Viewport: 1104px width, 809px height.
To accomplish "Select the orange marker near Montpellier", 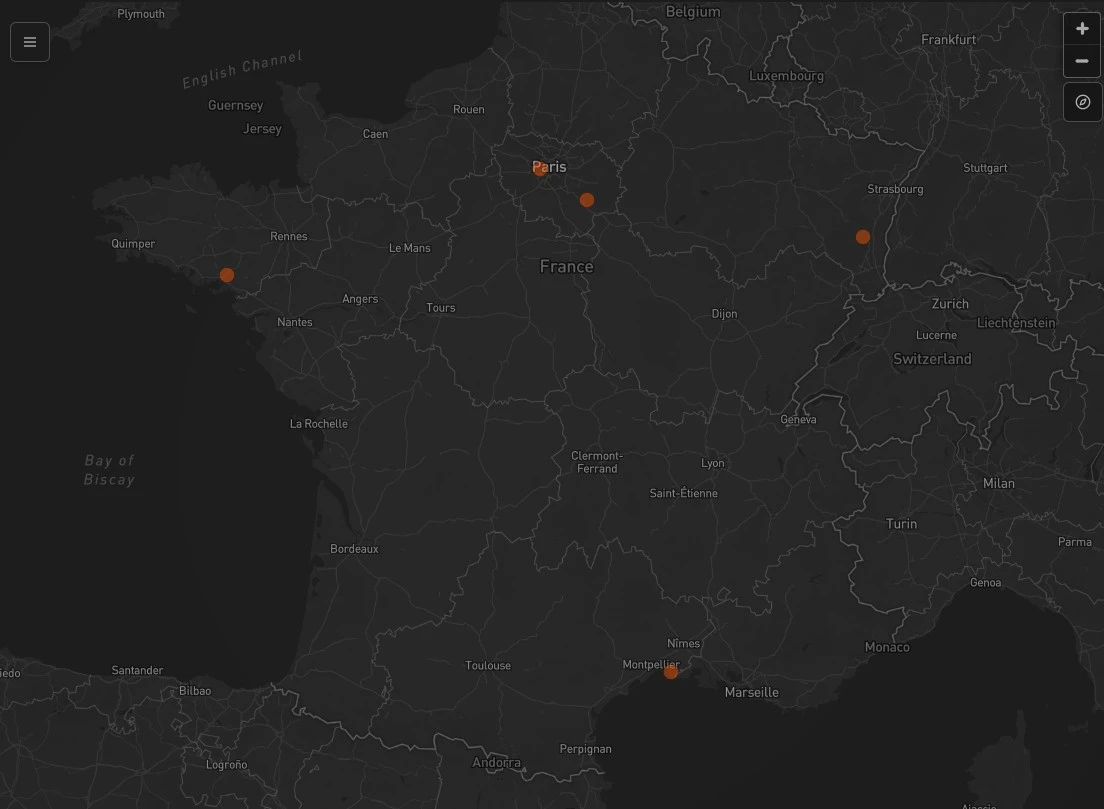I will 671,671.
